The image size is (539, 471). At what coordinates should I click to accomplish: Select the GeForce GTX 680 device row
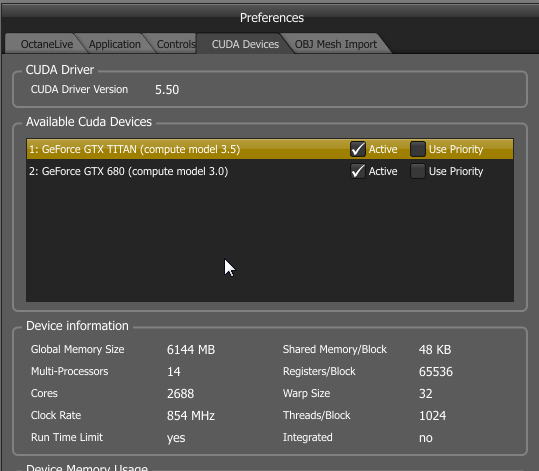tap(270, 171)
